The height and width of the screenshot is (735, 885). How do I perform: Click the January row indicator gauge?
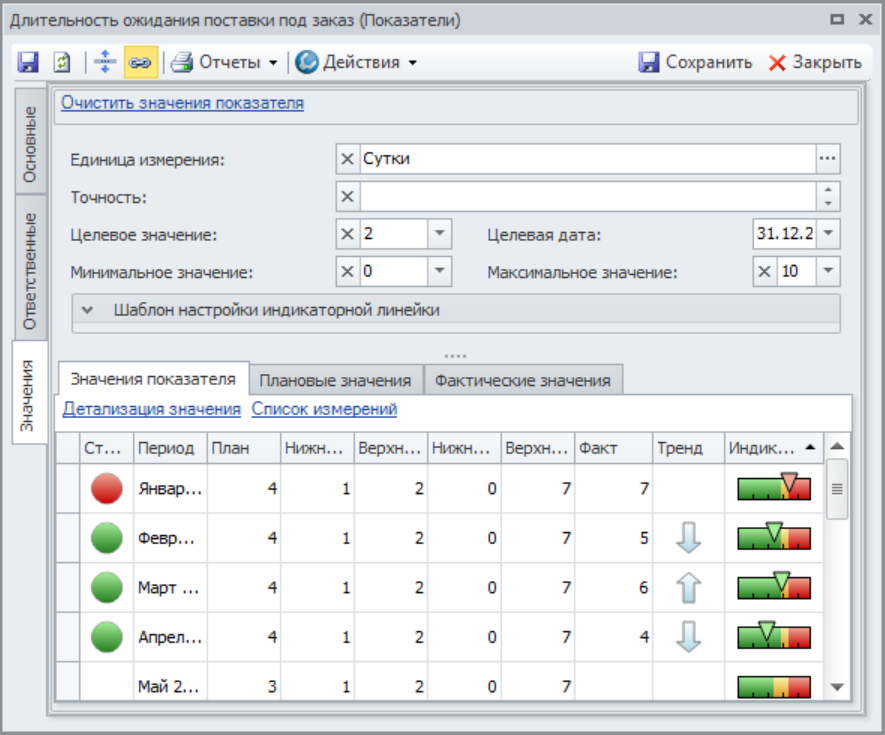point(774,488)
